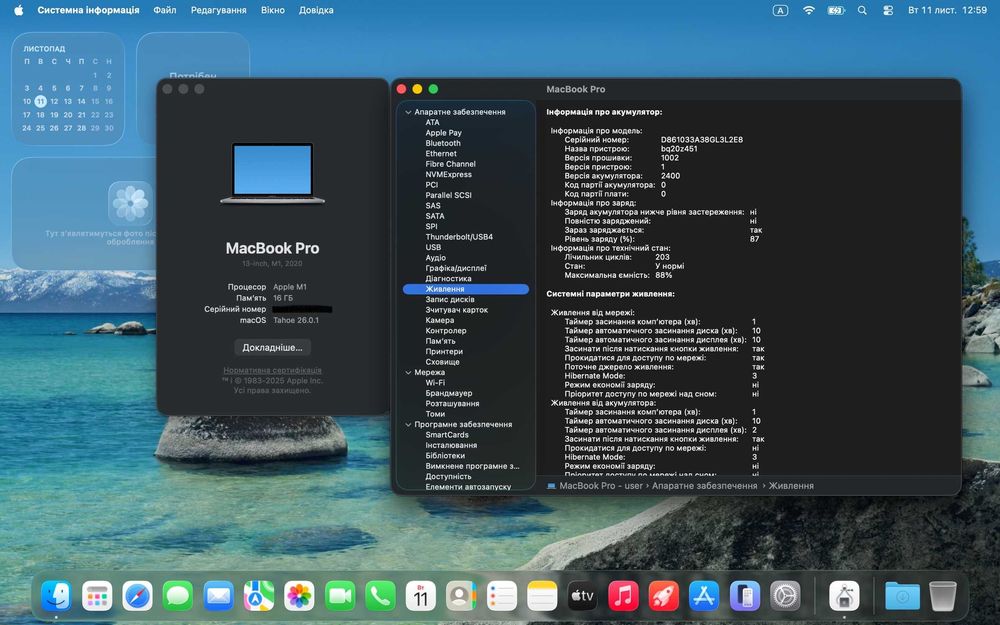The height and width of the screenshot is (625, 1000).
Task: Open the App Store from the Dock
Action: [704, 596]
